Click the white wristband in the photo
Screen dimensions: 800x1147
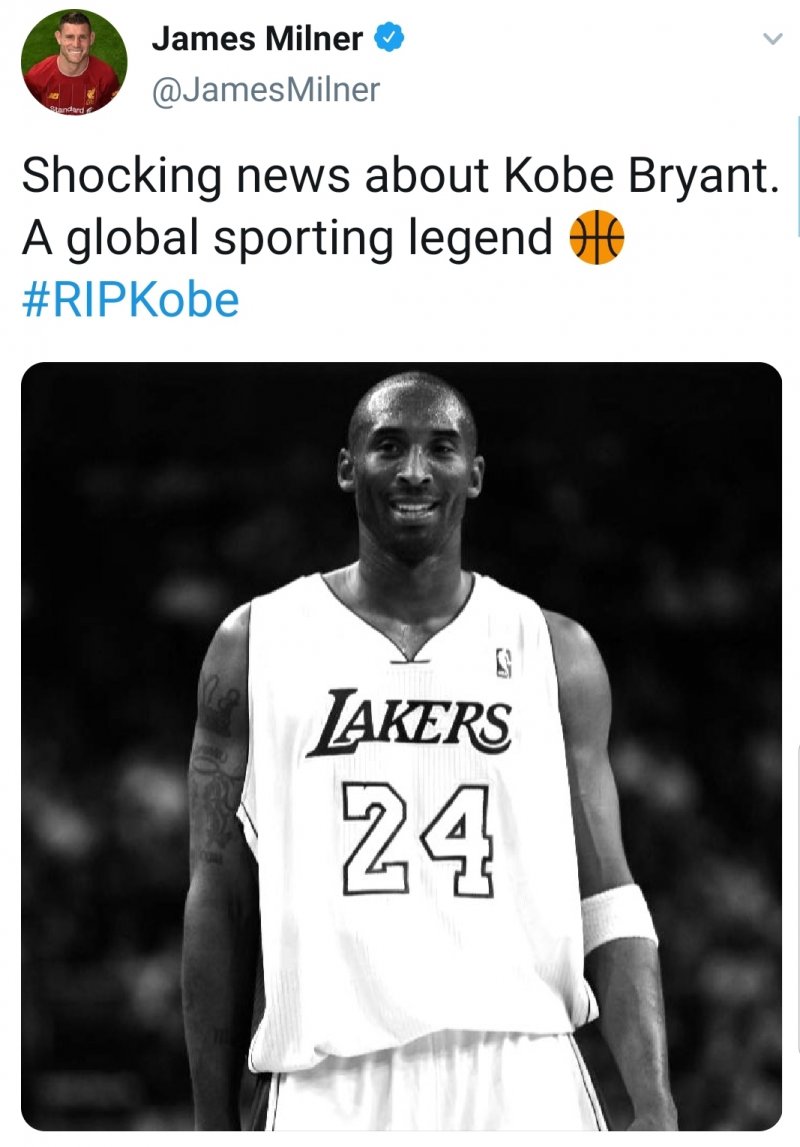pyautogui.click(x=618, y=918)
